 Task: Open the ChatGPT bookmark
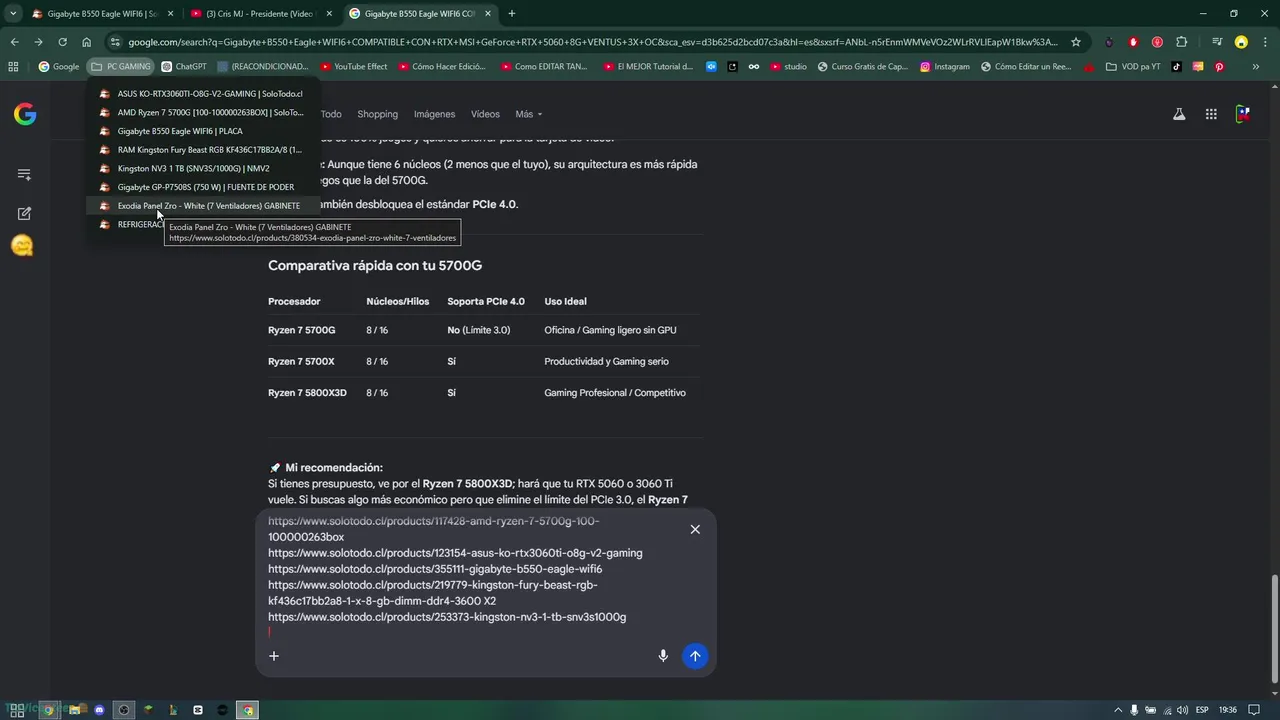click(x=183, y=67)
